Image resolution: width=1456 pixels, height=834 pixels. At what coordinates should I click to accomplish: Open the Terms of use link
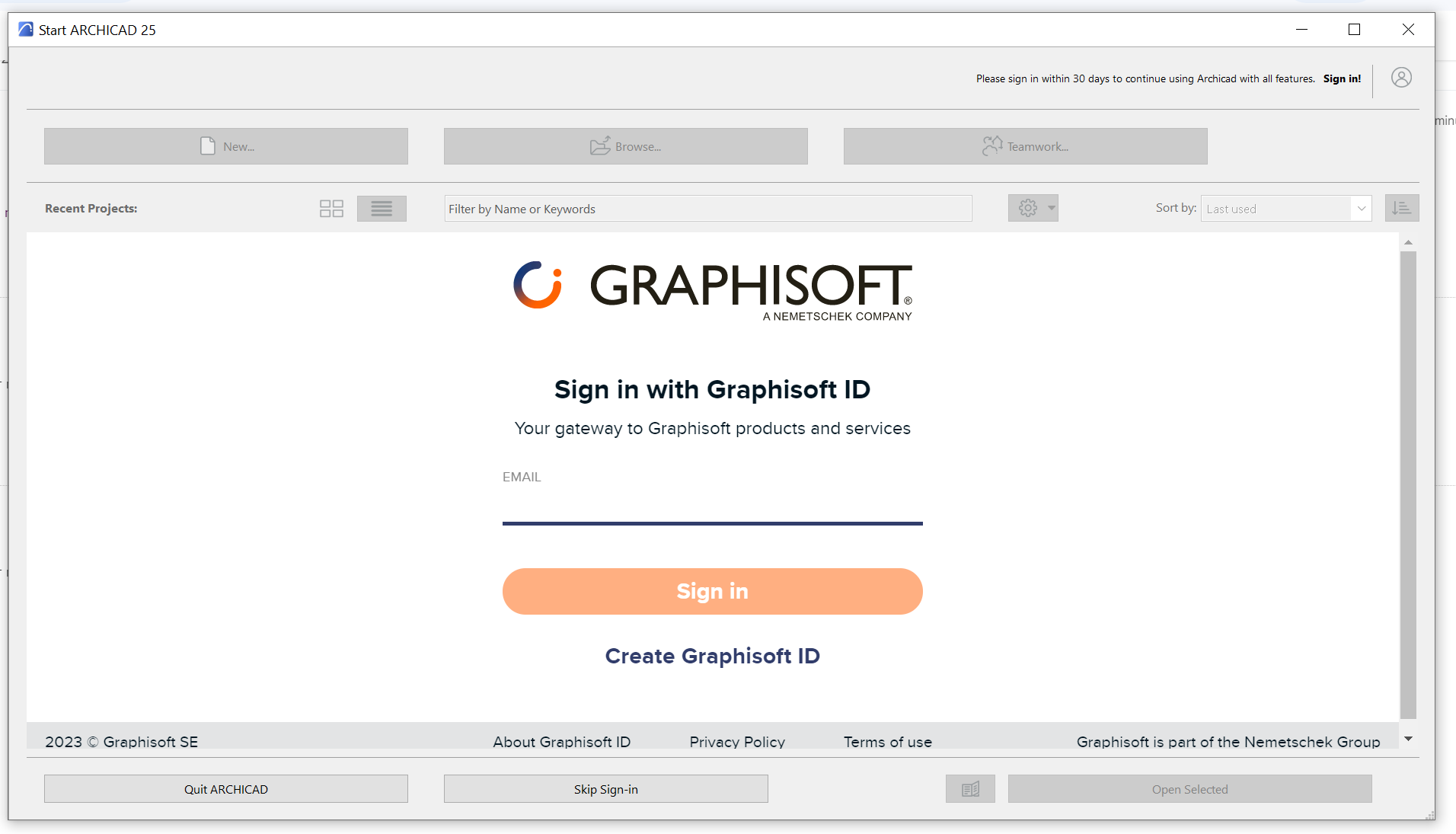coord(887,742)
